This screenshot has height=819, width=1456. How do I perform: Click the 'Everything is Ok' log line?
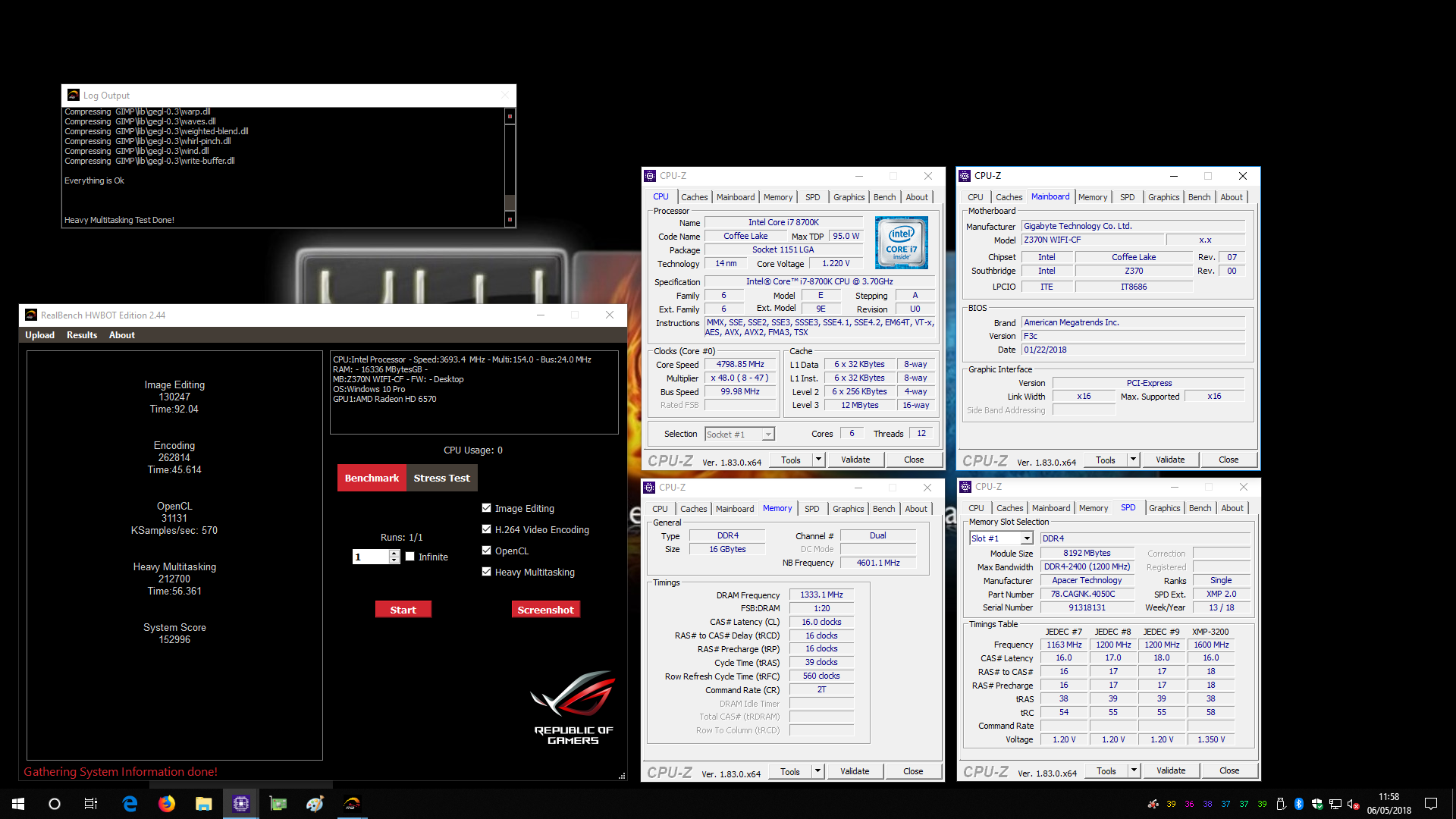[94, 180]
